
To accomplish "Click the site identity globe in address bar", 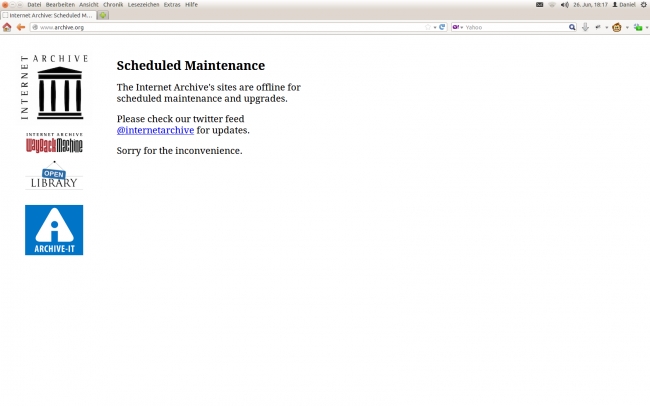I will (35, 27).
